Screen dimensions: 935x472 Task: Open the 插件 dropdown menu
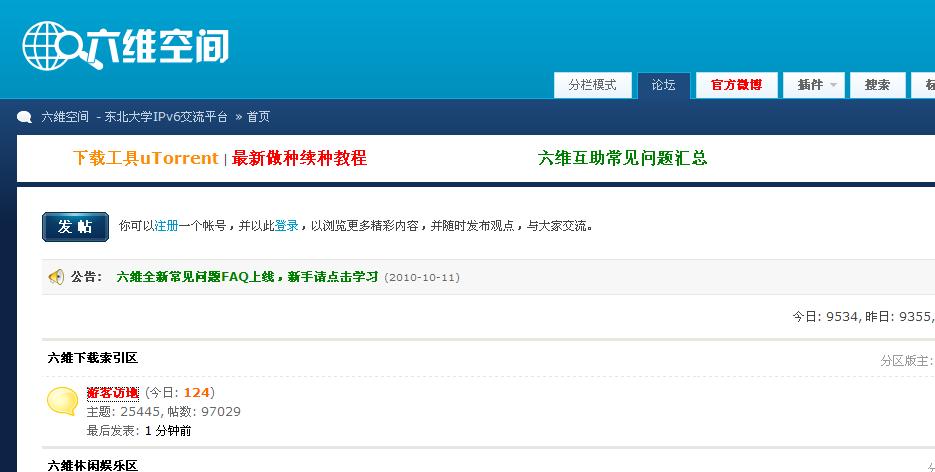click(813, 85)
